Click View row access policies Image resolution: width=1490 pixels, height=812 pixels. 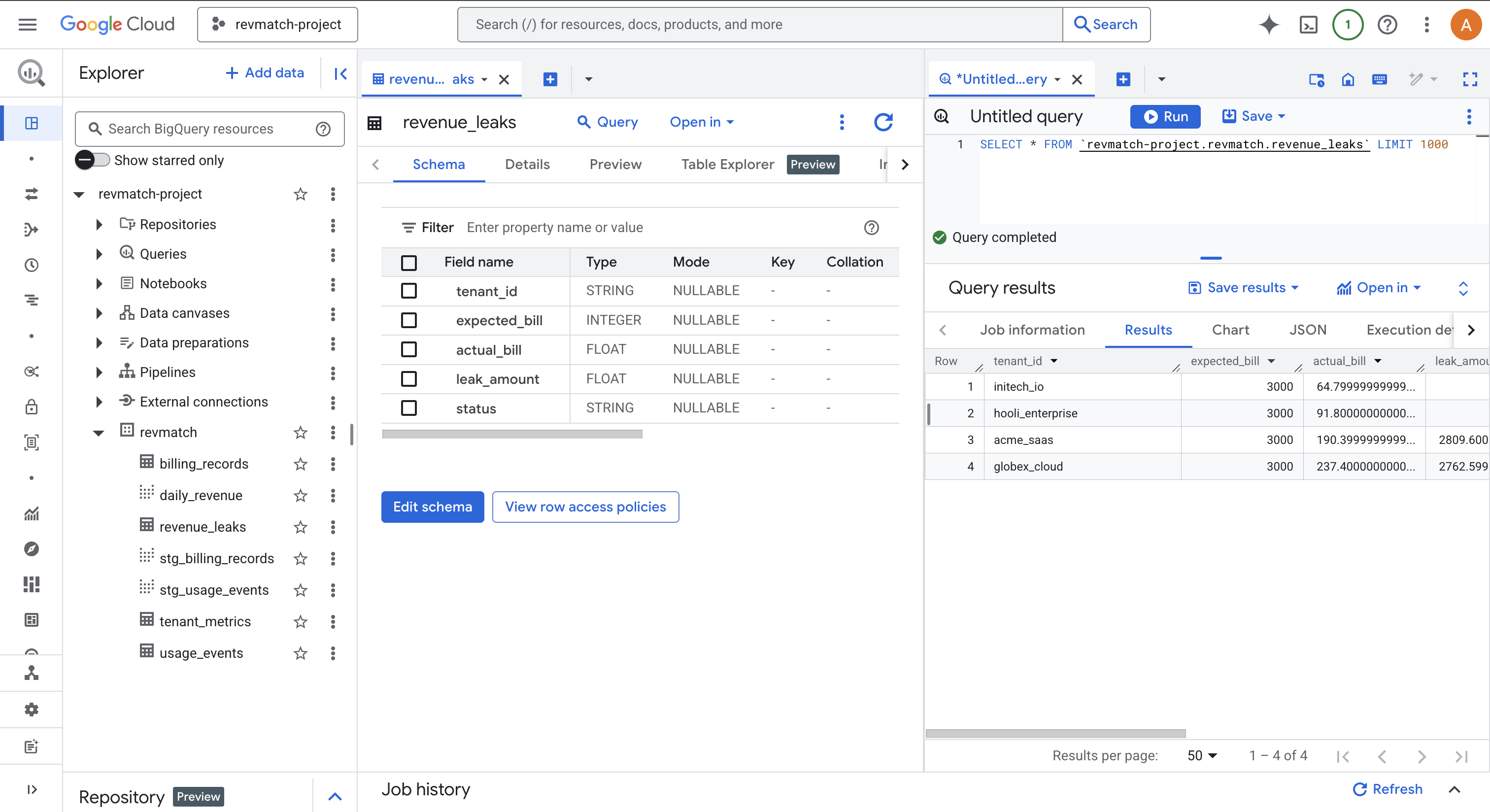click(585, 507)
